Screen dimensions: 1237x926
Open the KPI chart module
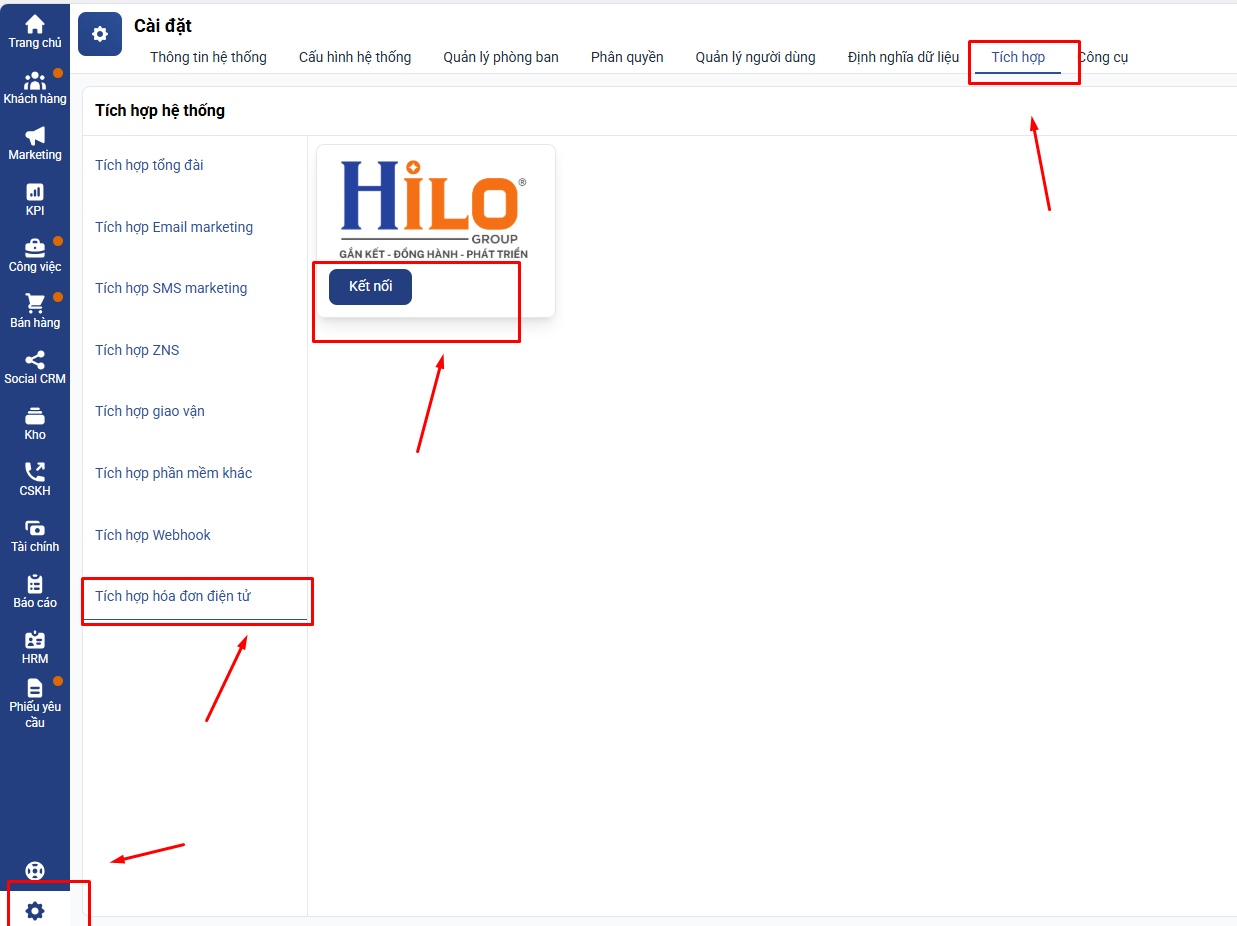pos(35,199)
